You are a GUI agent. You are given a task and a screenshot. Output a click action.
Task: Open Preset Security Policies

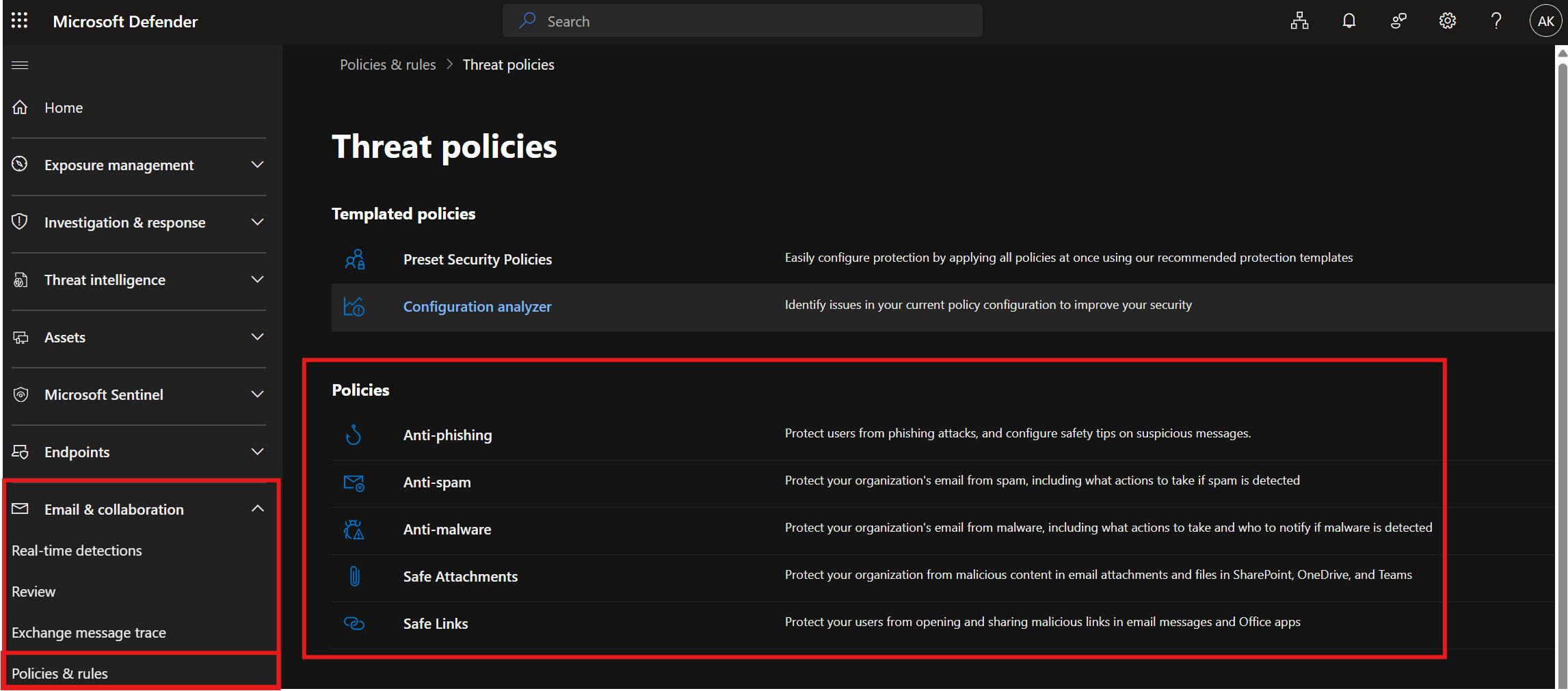[x=477, y=260]
